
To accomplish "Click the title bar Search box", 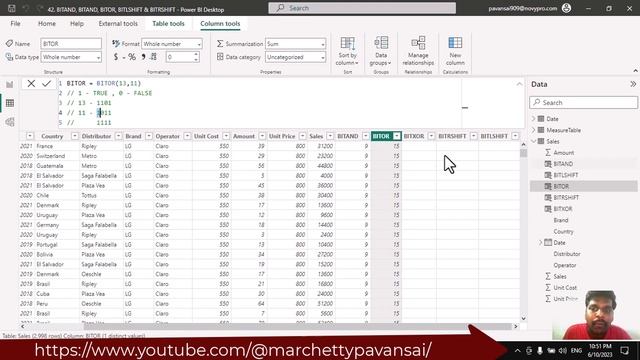I will (x=362, y=8).
